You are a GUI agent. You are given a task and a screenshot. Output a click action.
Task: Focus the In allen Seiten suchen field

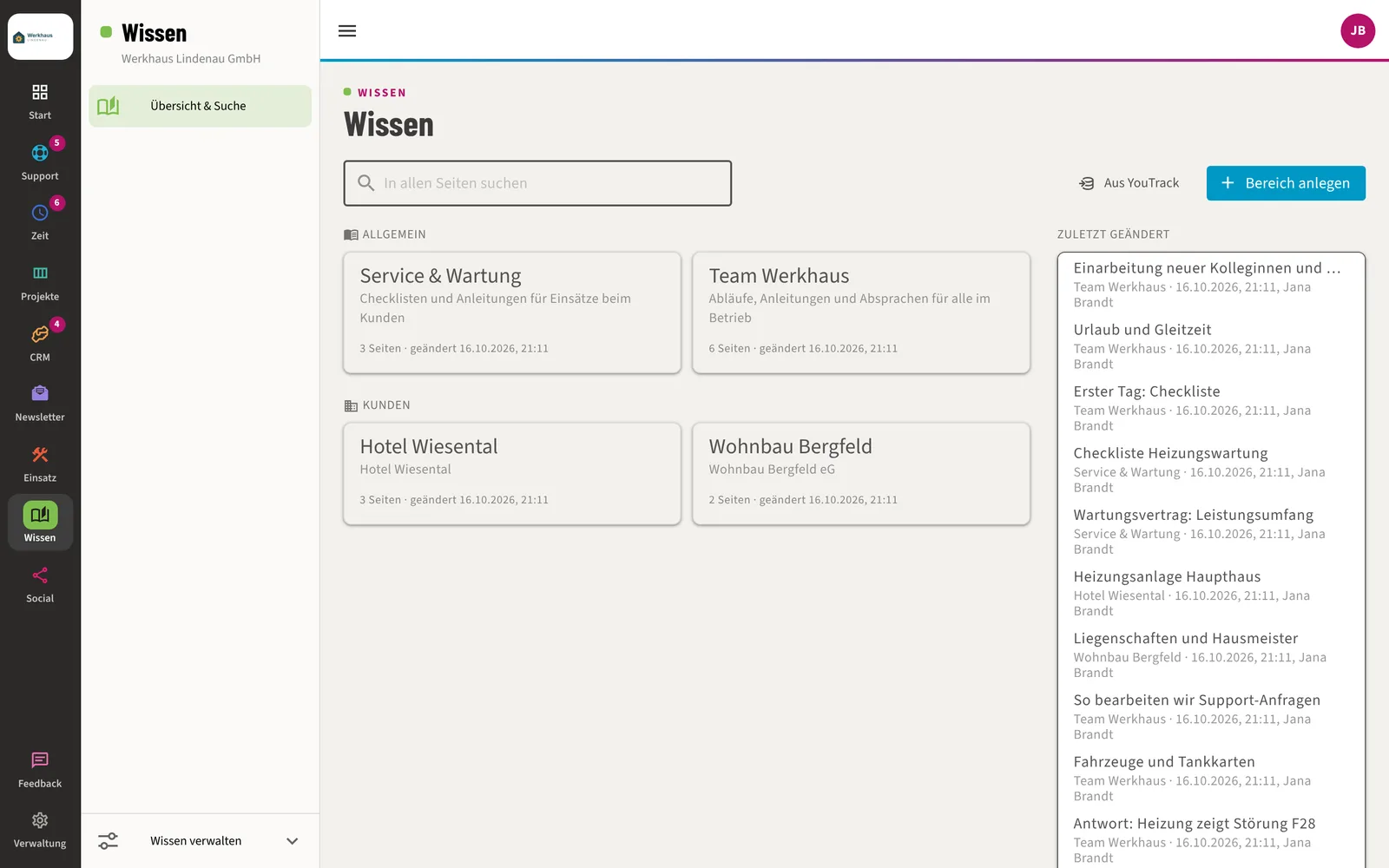click(x=537, y=183)
